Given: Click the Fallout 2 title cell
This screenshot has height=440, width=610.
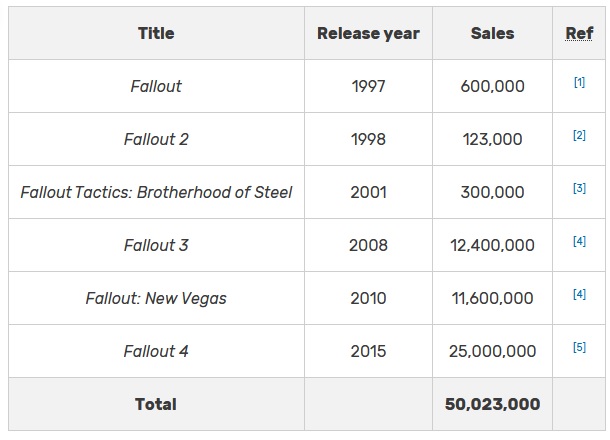Looking at the screenshot, I should coord(156,139).
